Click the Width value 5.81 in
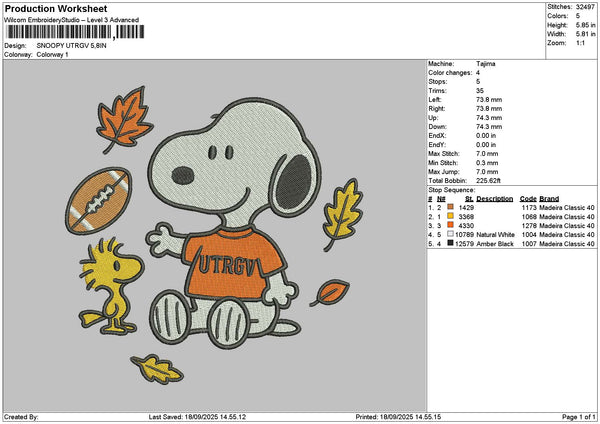 [x=586, y=34]
